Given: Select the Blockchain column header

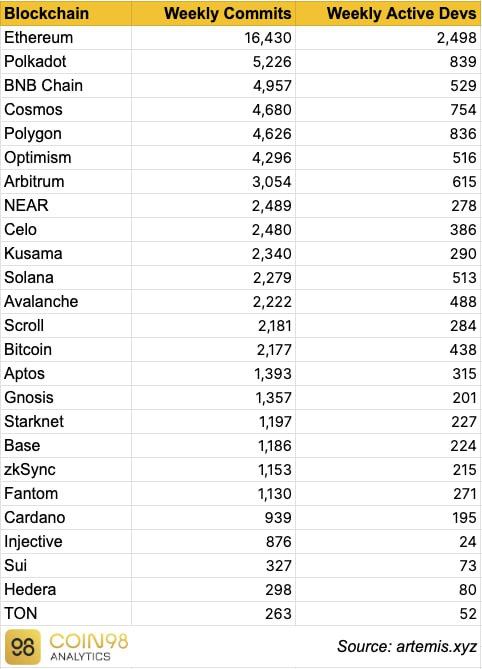Looking at the screenshot, I should pyautogui.click(x=46, y=13).
